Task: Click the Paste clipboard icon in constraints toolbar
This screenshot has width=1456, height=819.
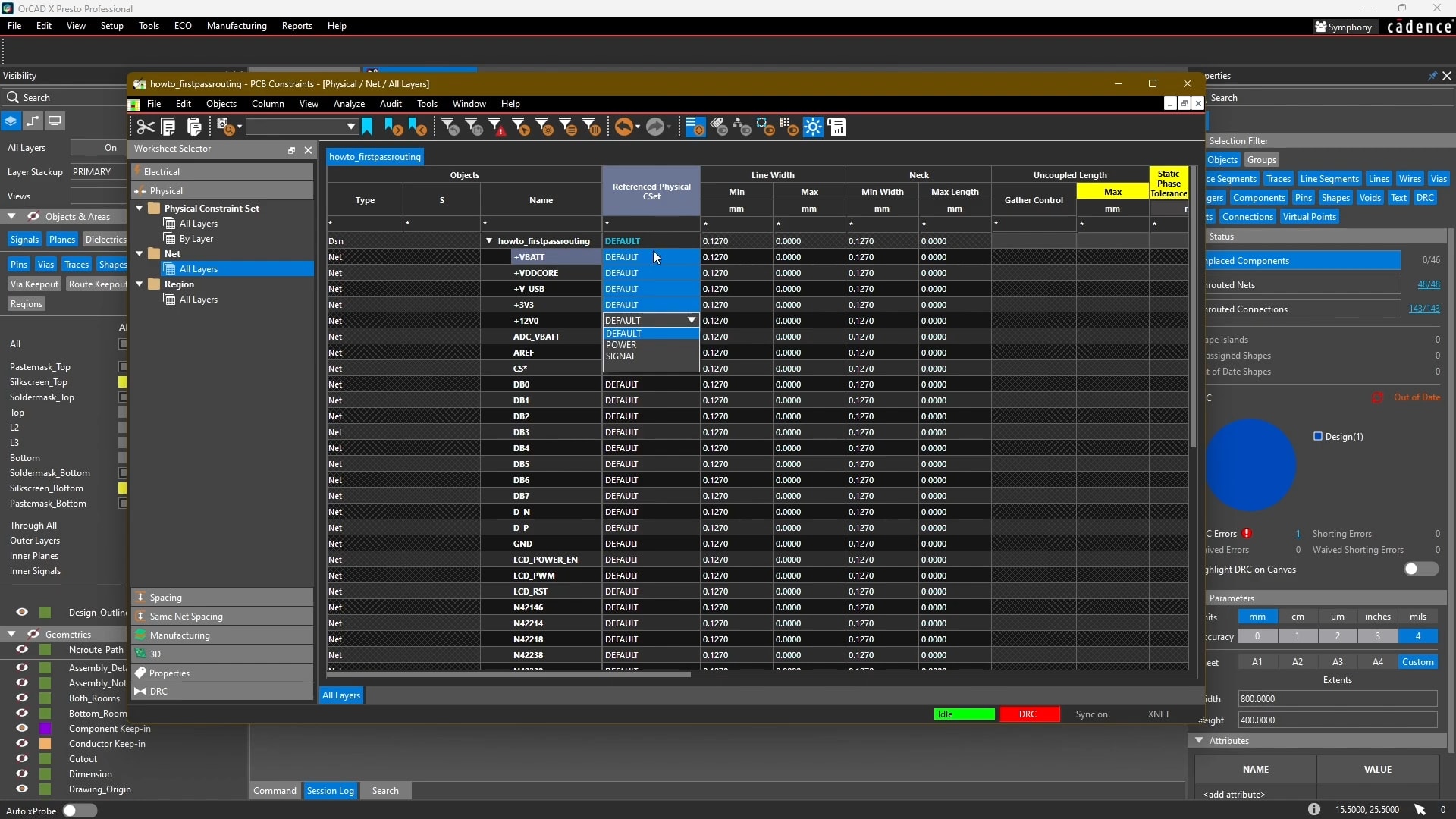Action: pos(194,127)
